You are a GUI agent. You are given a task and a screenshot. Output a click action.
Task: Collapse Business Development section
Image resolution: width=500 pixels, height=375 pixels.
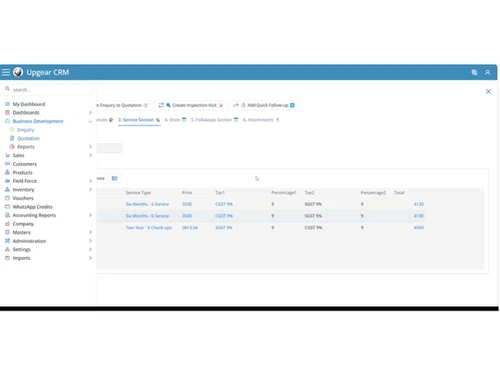pyautogui.click(x=90, y=121)
